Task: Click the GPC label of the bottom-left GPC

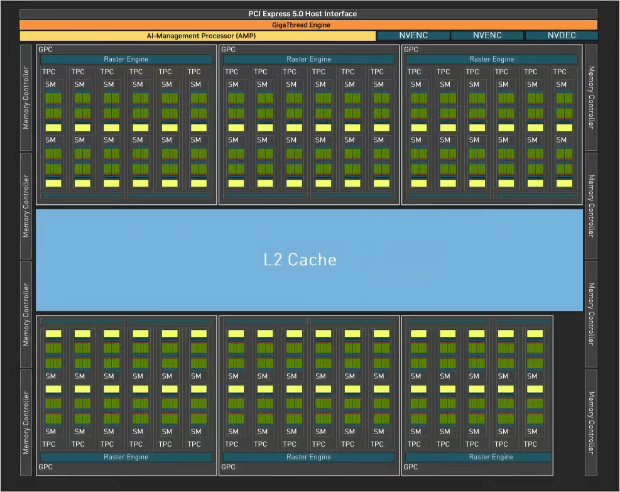Action: pyautogui.click(x=45, y=467)
